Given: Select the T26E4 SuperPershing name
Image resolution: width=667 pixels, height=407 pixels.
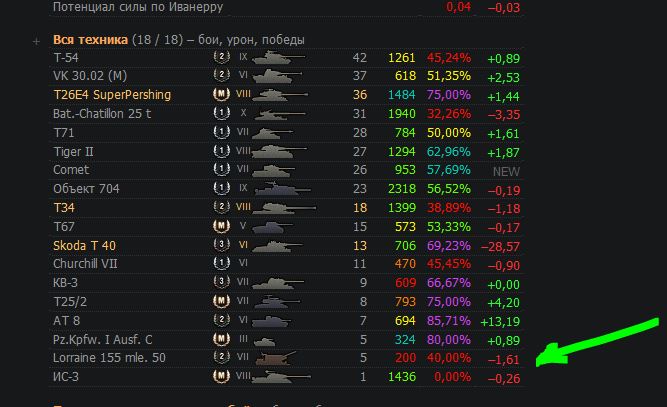Looking at the screenshot, I should point(112,94).
